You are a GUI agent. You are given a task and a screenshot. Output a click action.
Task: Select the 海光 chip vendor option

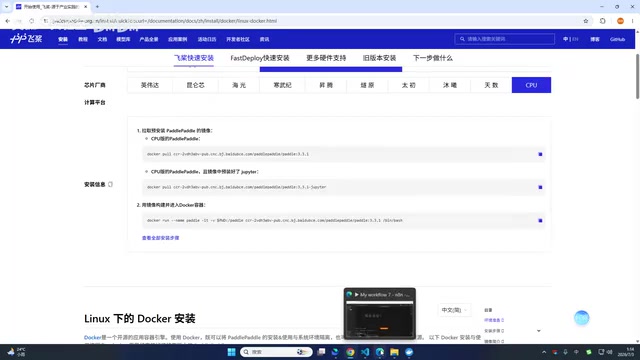(239, 85)
